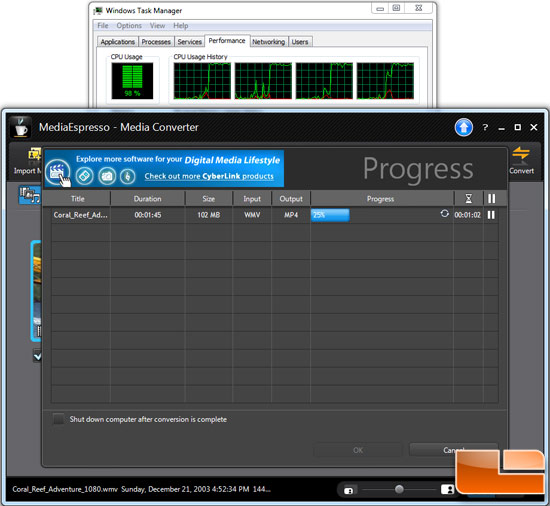
Task: Click the refresh spinner icon in progress row
Action: [x=444, y=214]
